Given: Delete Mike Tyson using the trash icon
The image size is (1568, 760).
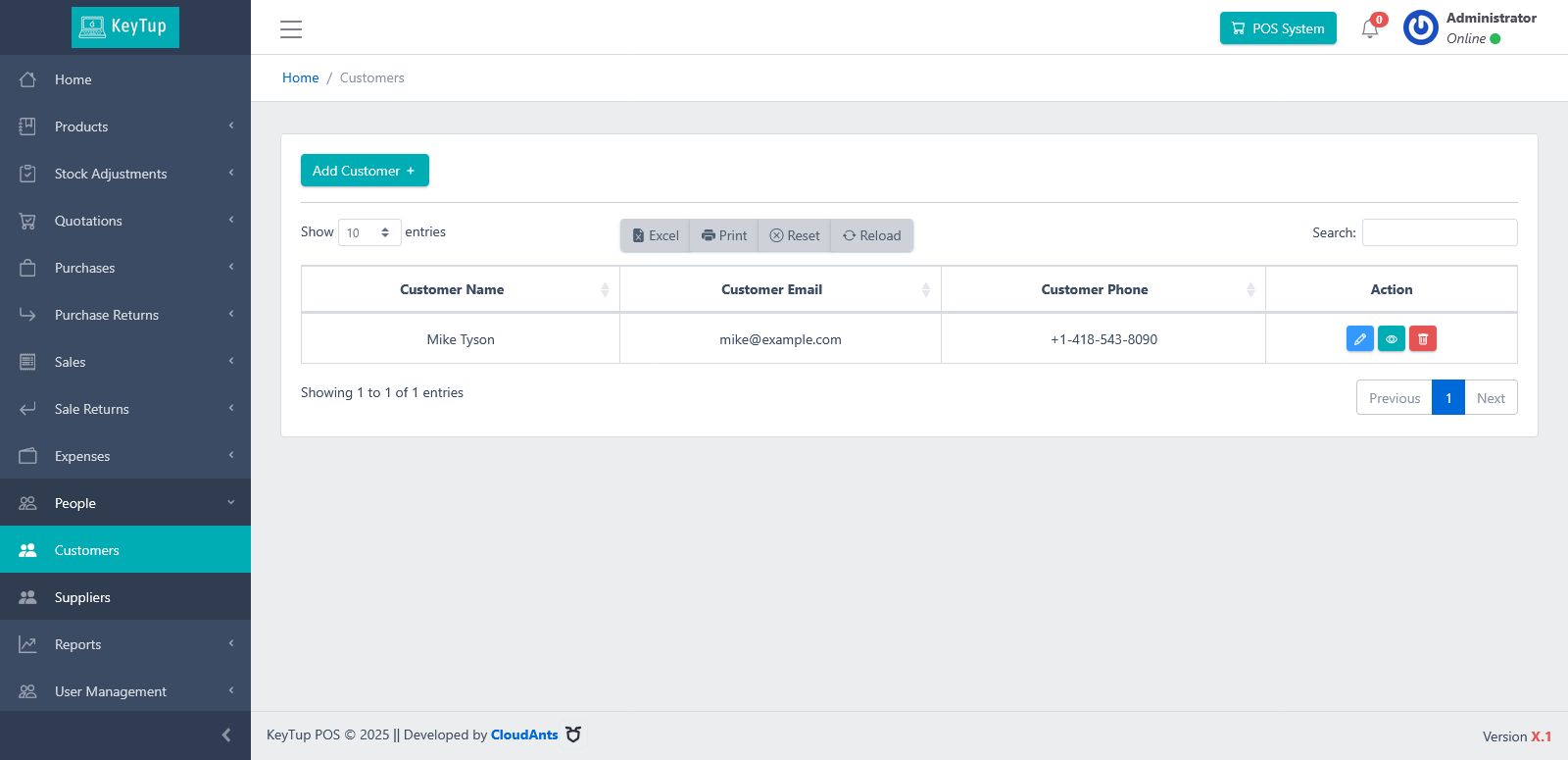Looking at the screenshot, I should (x=1422, y=338).
